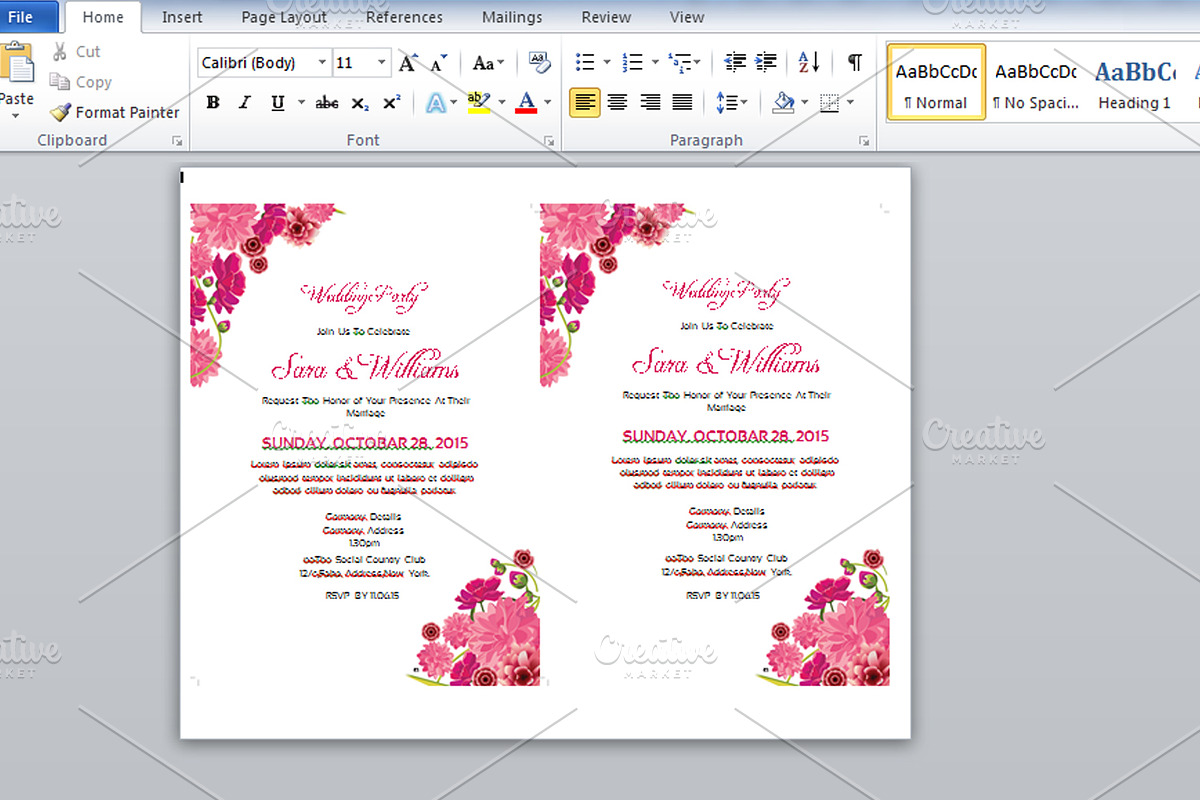Apply the Normal style

[936, 82]
